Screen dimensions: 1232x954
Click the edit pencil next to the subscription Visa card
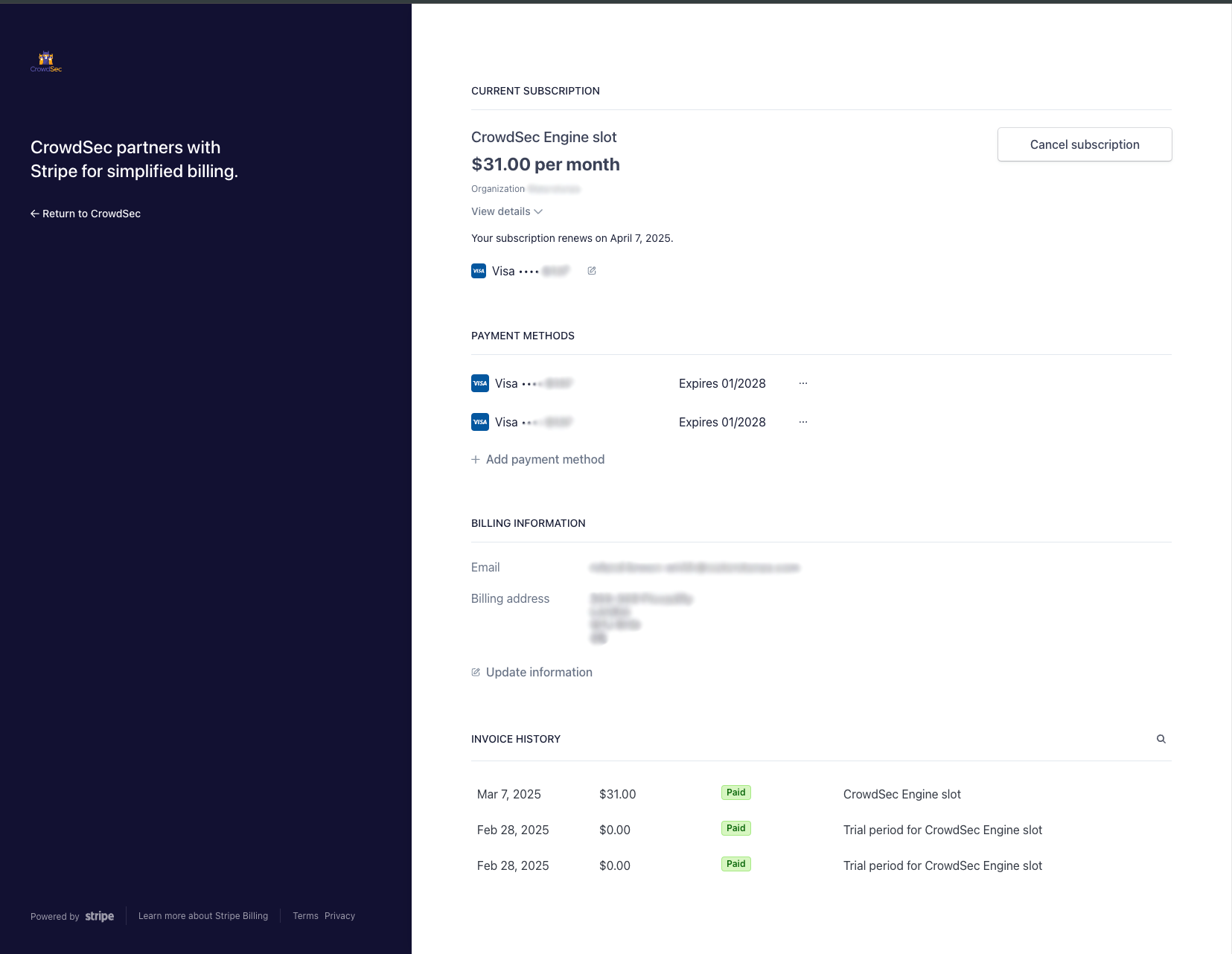(592, 271)
